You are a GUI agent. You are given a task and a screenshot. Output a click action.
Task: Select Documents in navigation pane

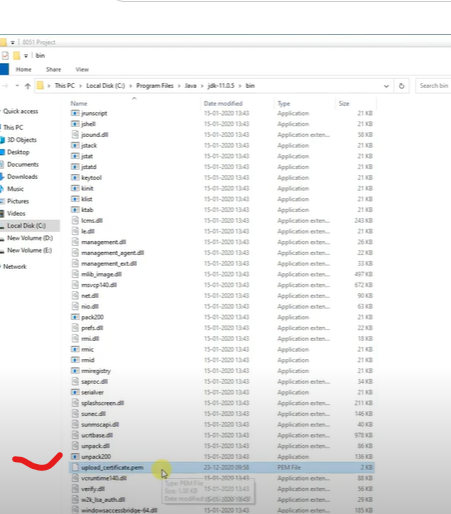[x=23, y=165]
